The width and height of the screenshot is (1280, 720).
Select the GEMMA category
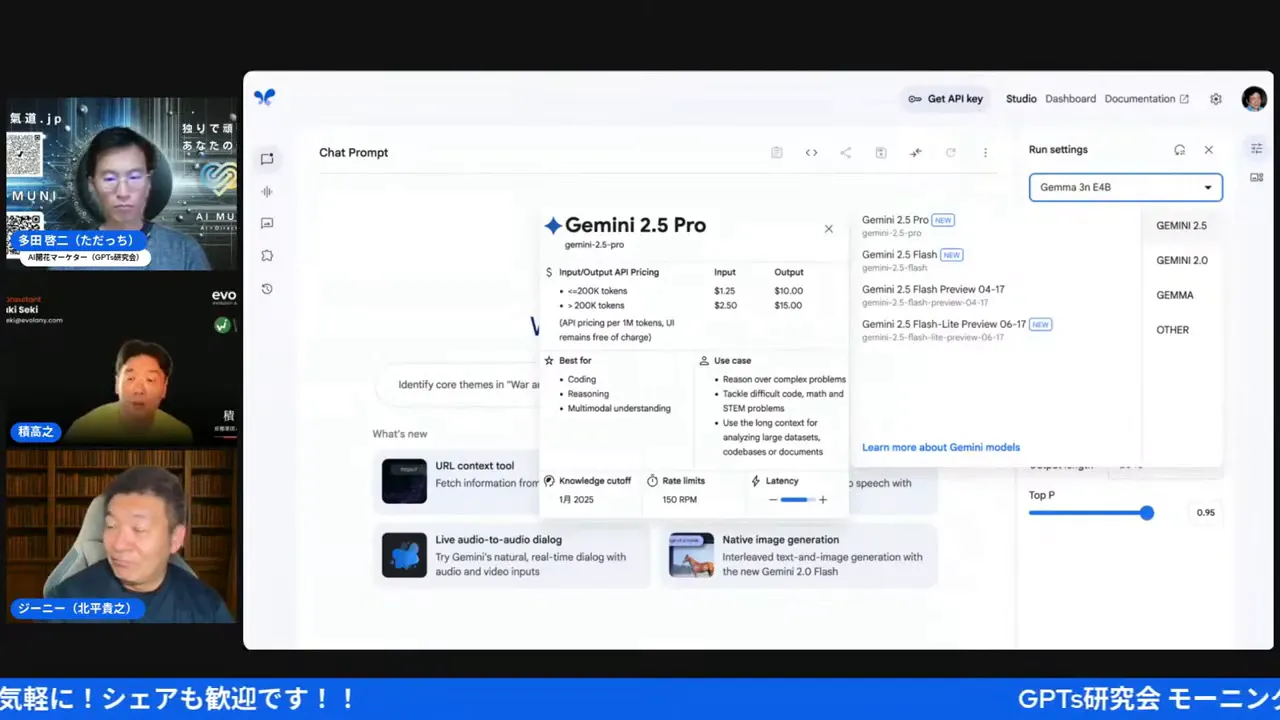[1175, 295]
